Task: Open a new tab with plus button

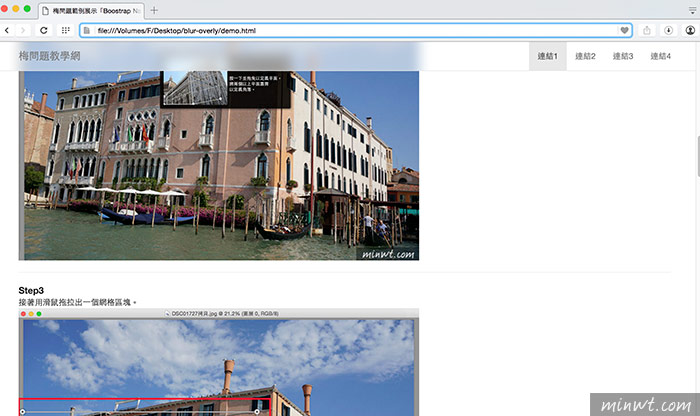Action: pyautogui.click(x=154, y=10)
